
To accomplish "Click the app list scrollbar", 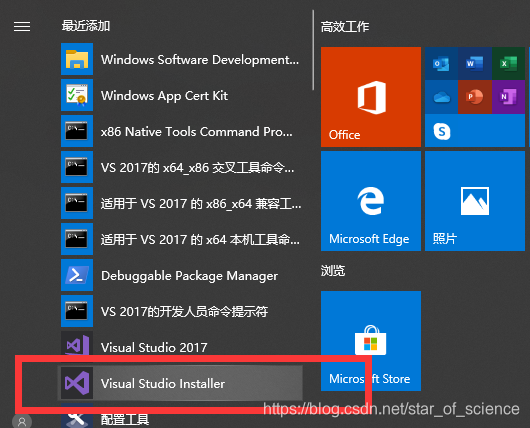I will (x=313, y=50).
